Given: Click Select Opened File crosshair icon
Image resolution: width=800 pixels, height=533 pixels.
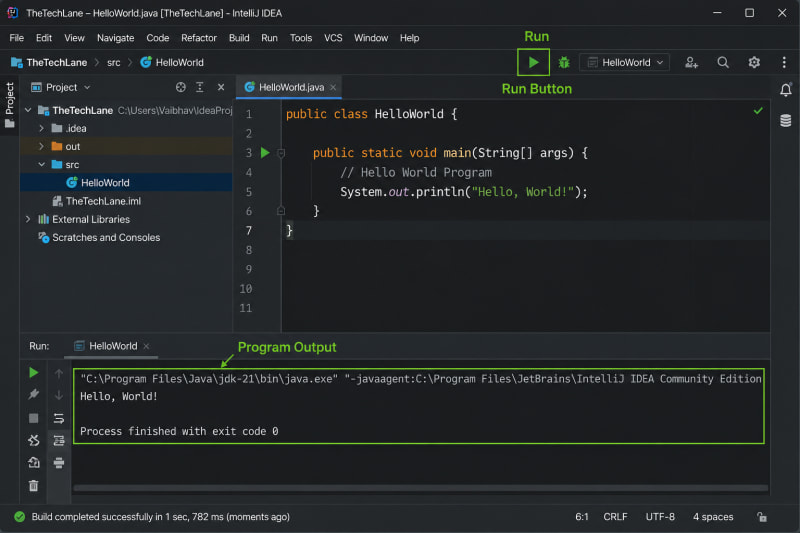Looking at the screenshot, I should tap(181, 87).
